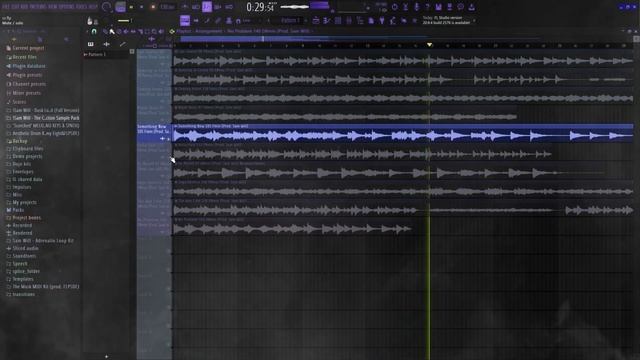The width and height of the screenshot is (640, 360).
Task: Click the tempo value field
Action: (x=167, y=7)
